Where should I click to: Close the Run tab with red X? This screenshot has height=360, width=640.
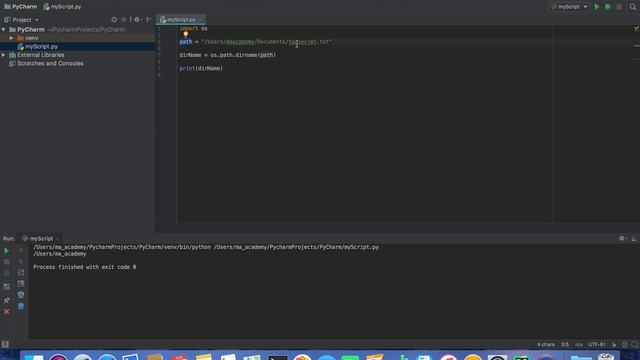7,312
